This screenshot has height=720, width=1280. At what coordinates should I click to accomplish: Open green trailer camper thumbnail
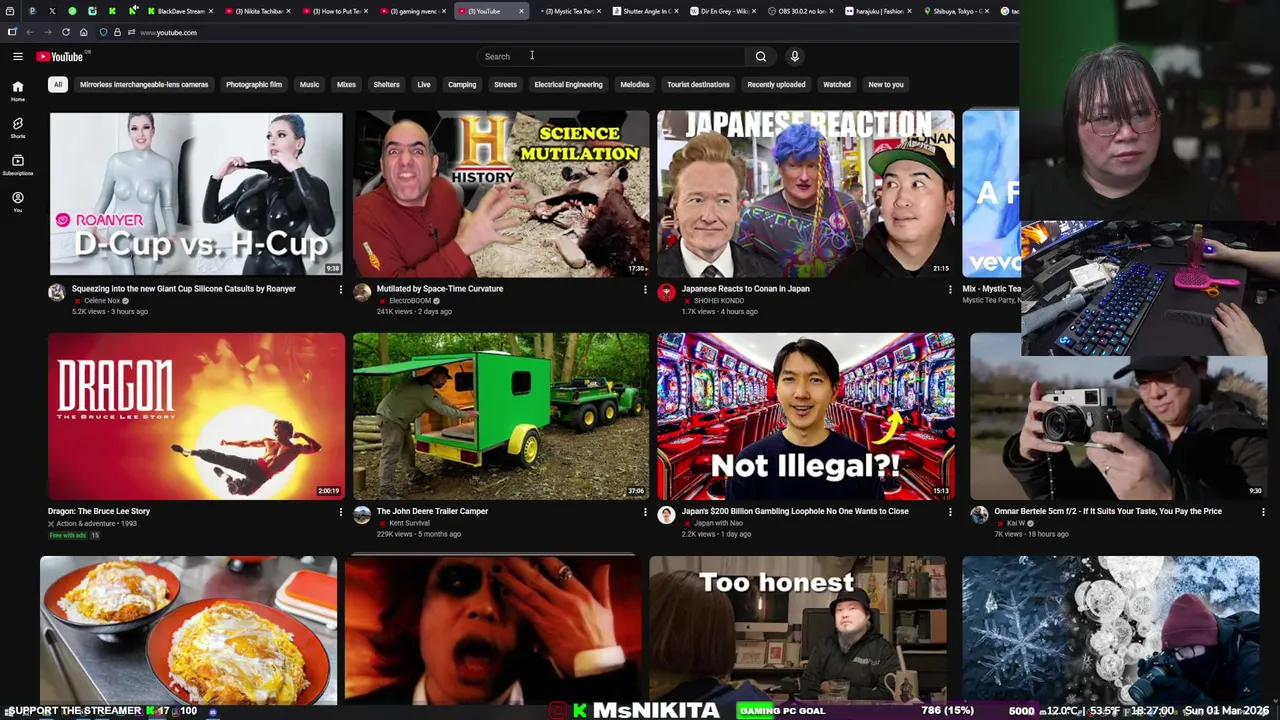(x=501, y=416)
